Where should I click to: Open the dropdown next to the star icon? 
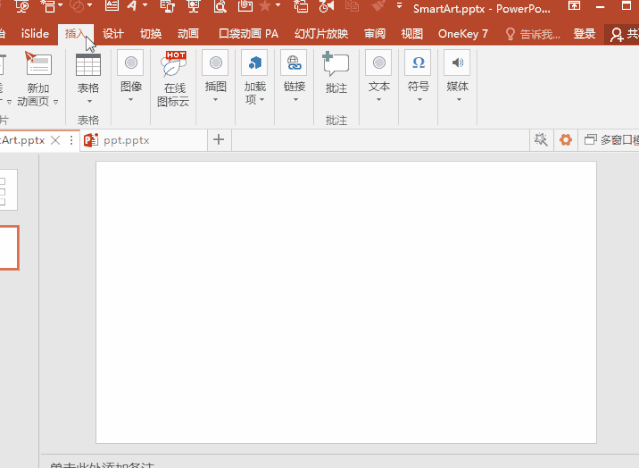coord(278,5)
